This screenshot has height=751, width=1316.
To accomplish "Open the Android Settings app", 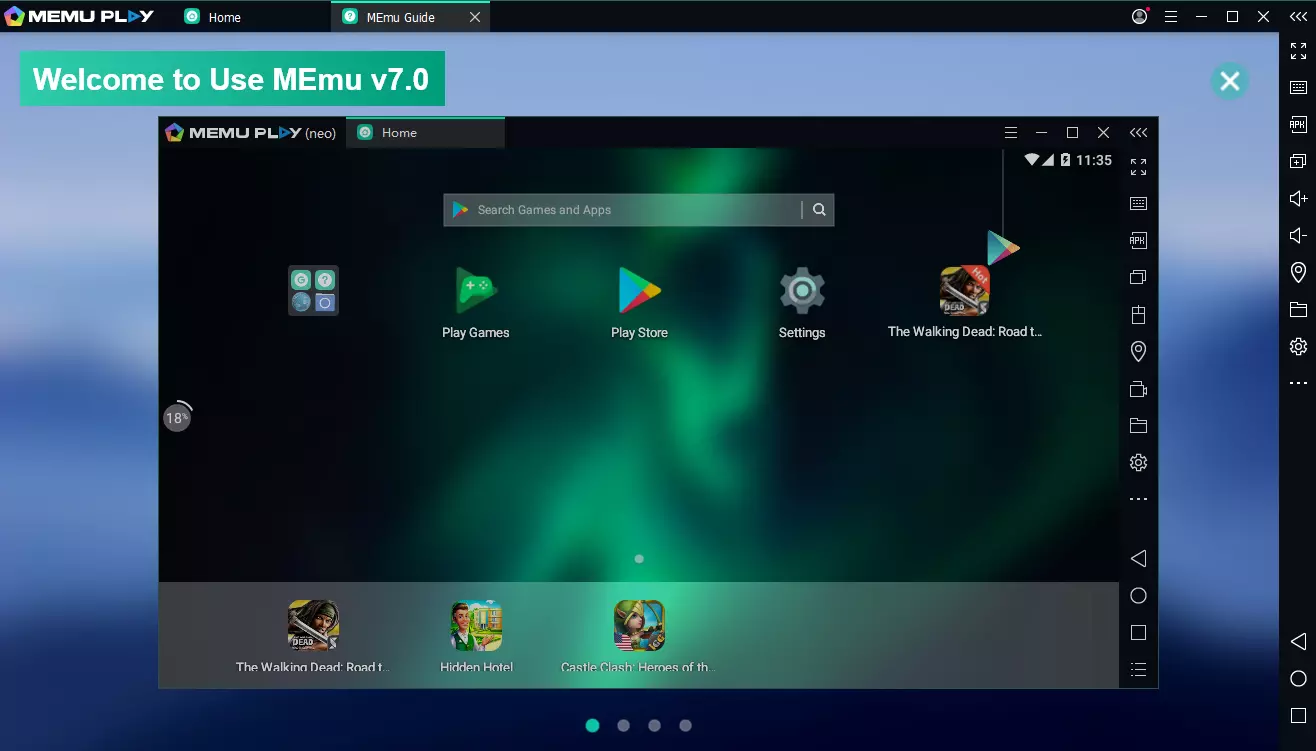I will 802,303.
